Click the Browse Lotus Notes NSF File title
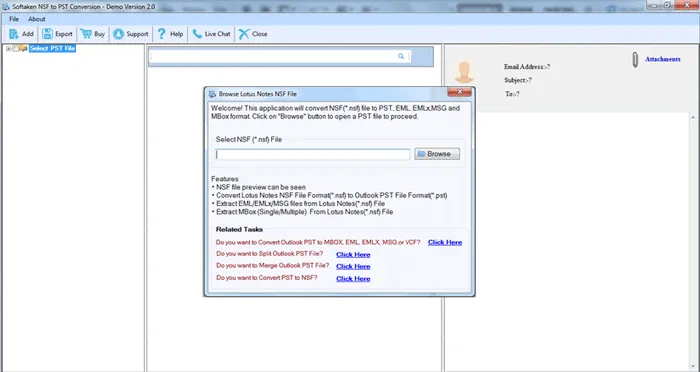Viewport: 700px width, 372px height. pyautogui.click(x=258, y=94)
